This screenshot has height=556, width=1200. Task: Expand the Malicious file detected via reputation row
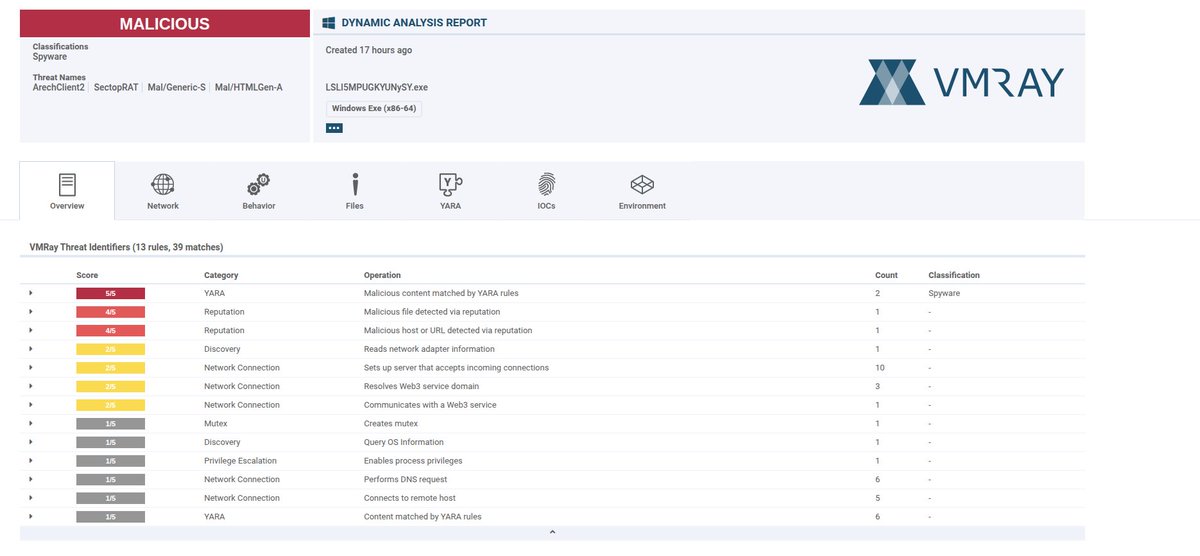31,312
